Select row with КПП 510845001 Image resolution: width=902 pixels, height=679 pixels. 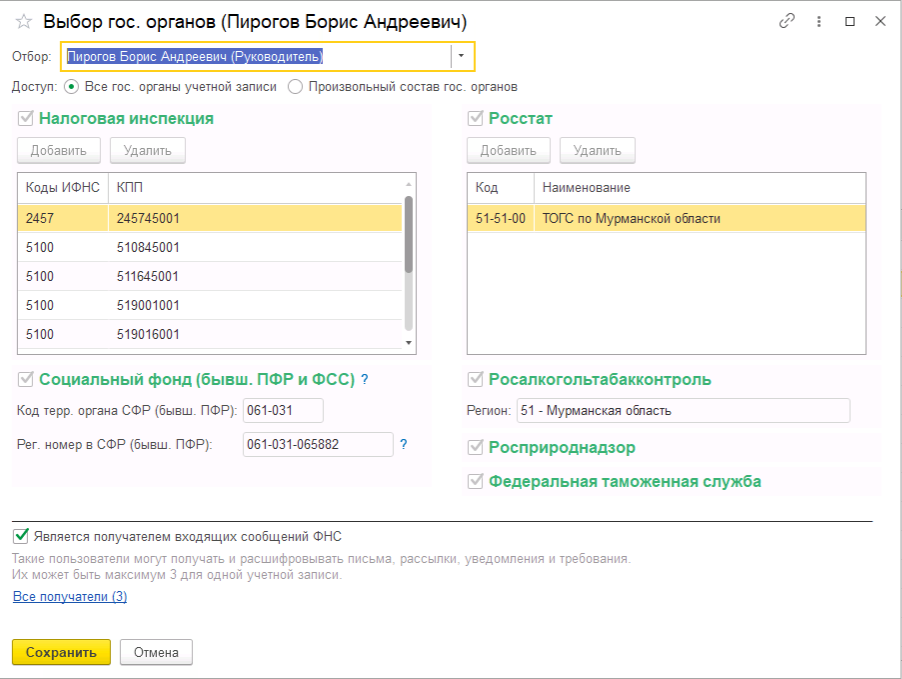point(148,247)
